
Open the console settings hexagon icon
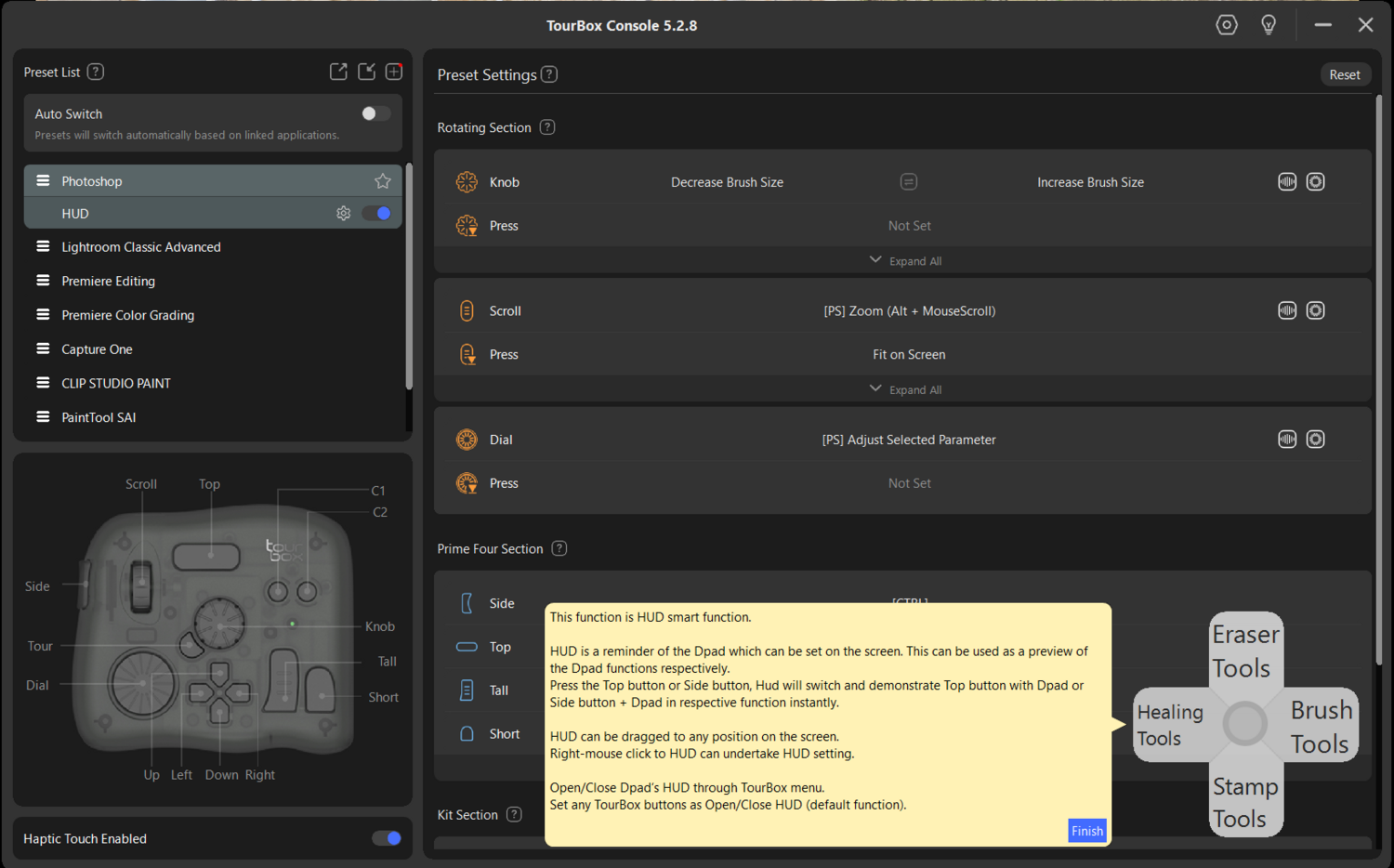click(1227, 25)
